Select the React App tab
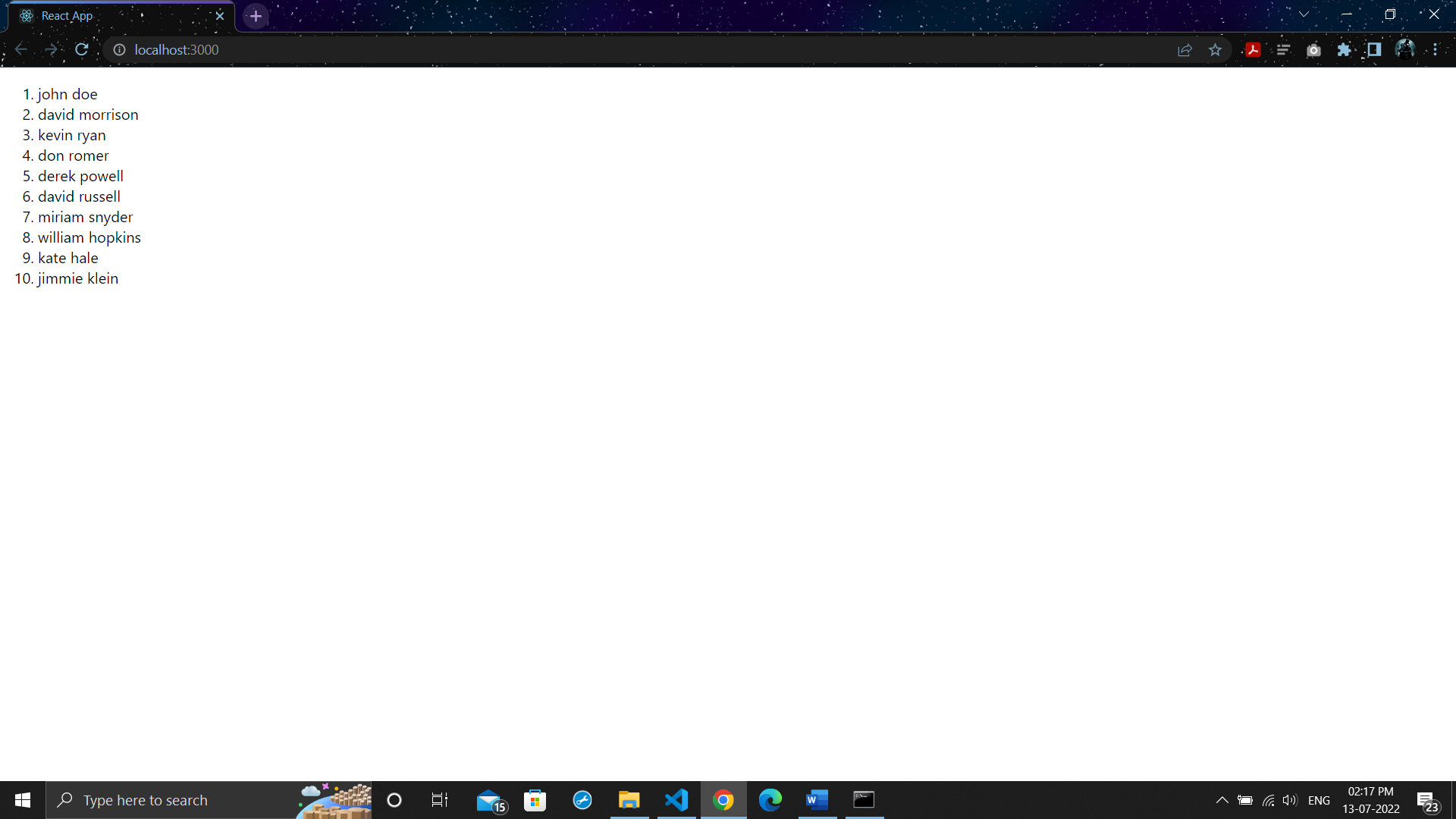Viewport: 1456px width, 819px height. point(121,16)
